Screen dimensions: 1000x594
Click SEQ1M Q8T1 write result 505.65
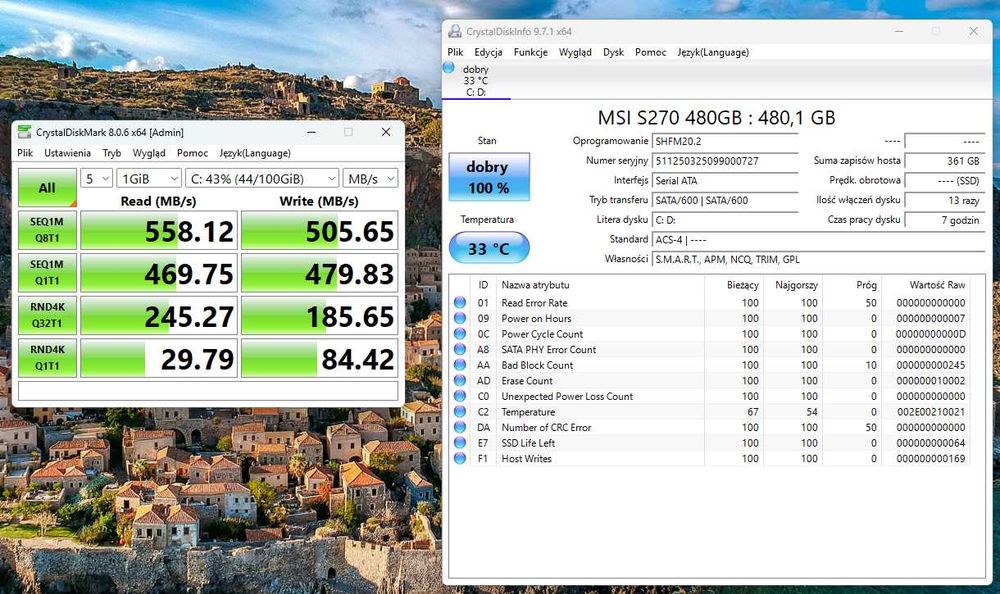320,230
